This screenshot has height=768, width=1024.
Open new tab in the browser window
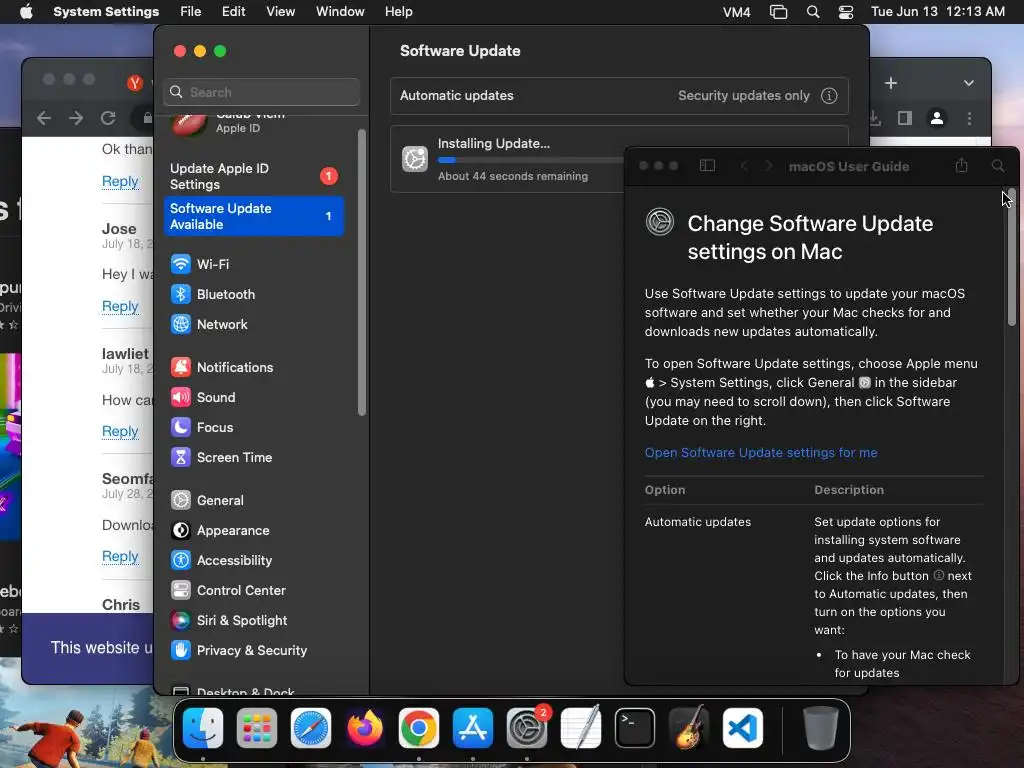click(x=891, y=84)
